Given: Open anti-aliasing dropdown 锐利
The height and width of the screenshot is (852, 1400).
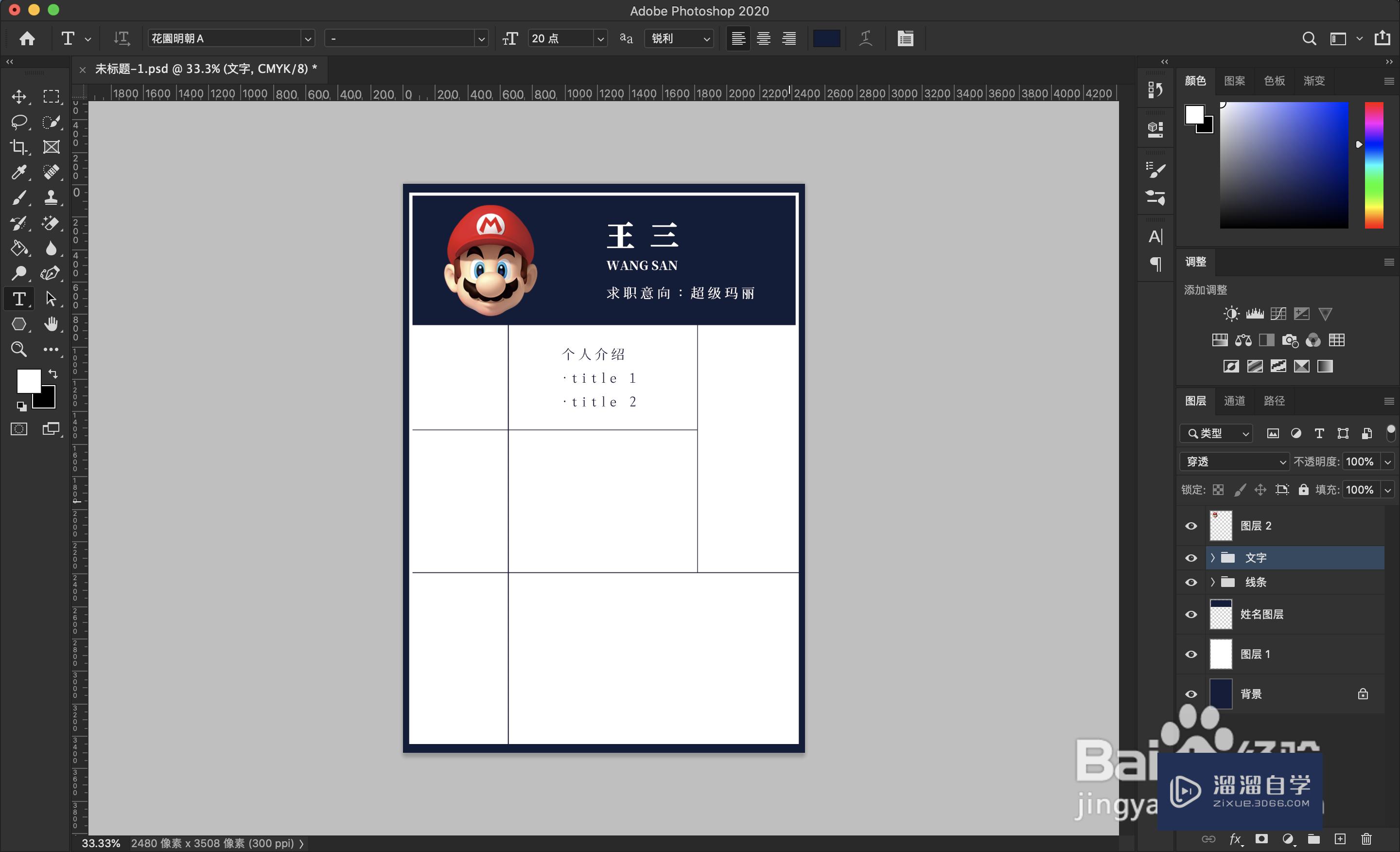Looking at the screenshot, I should coord(680,38).
